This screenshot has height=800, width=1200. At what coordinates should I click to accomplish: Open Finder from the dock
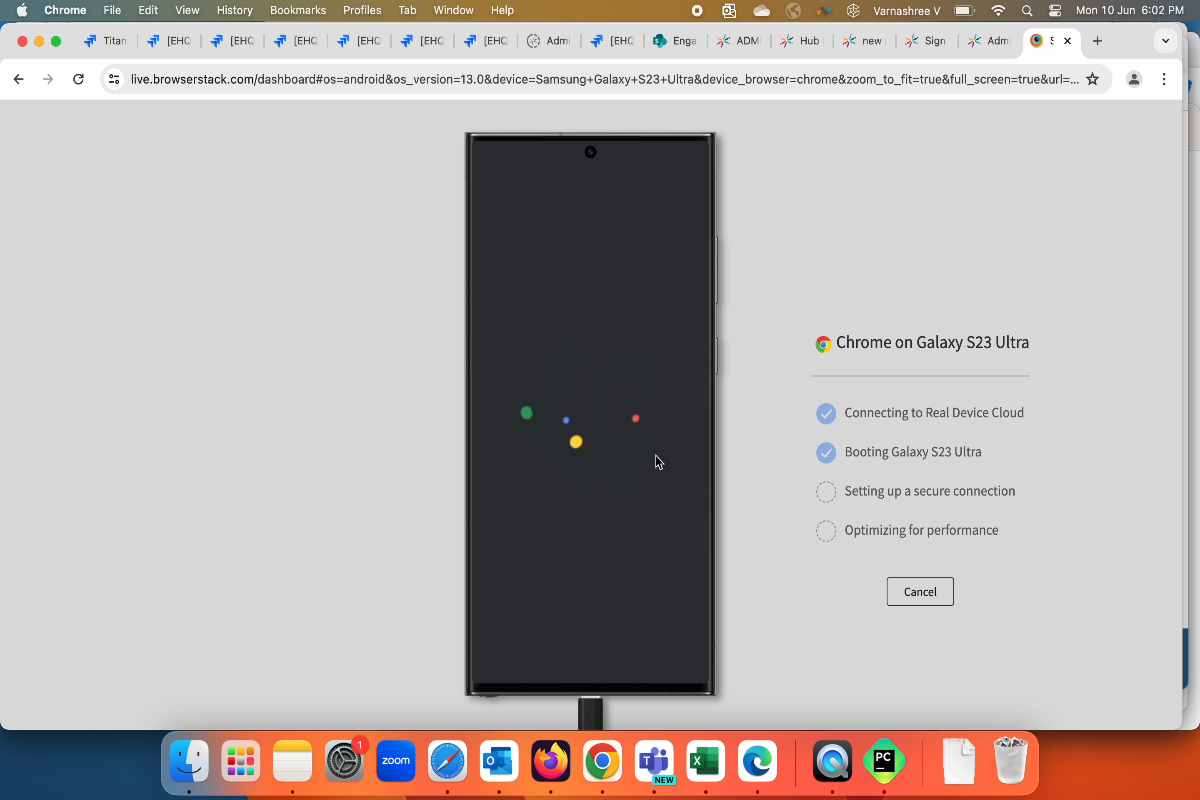tap(188, 761)
